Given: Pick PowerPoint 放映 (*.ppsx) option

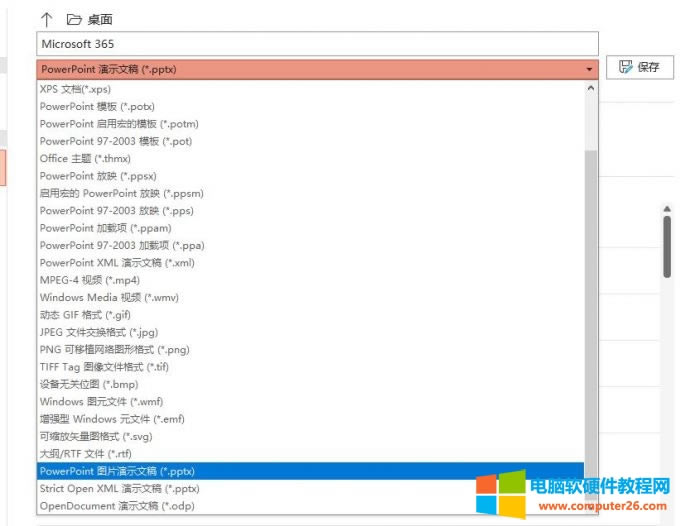Looking at the screenshot, I should [96, 176].
